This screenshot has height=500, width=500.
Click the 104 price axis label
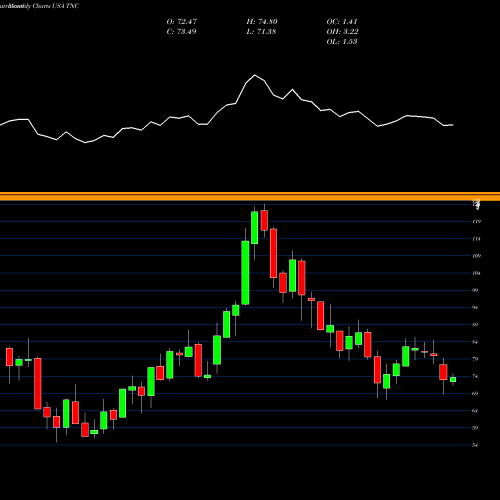click(477, 273)
